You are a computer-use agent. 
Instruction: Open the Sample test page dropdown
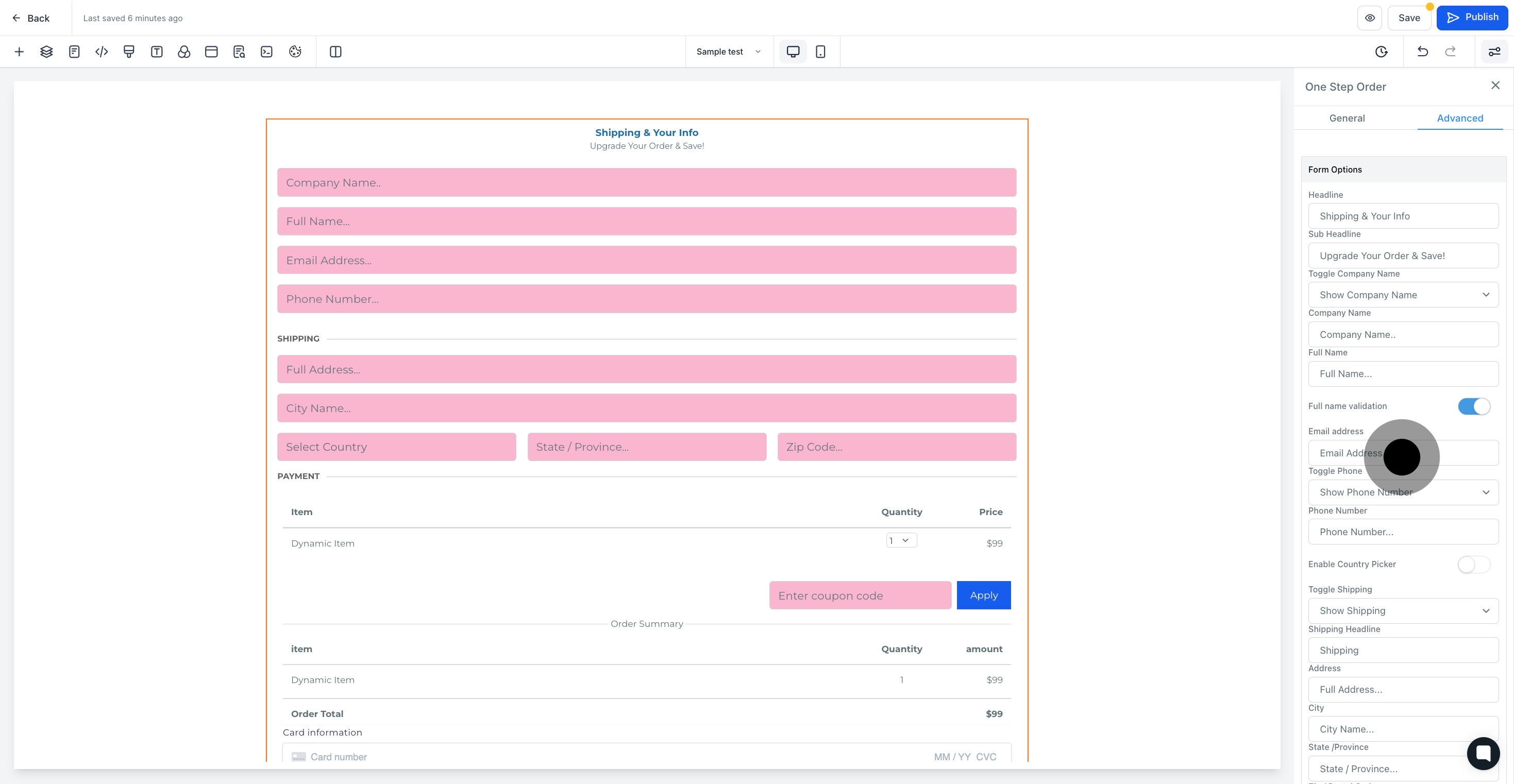tap(728, 52)
